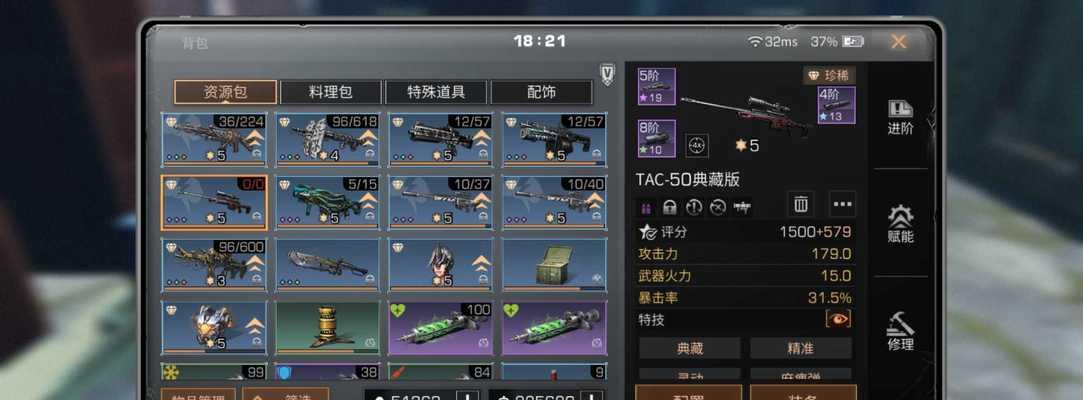Open the 赋能 empower panel
This screenshot has width=1083, height=400.
pyautogui.click(x=900, y=224)
